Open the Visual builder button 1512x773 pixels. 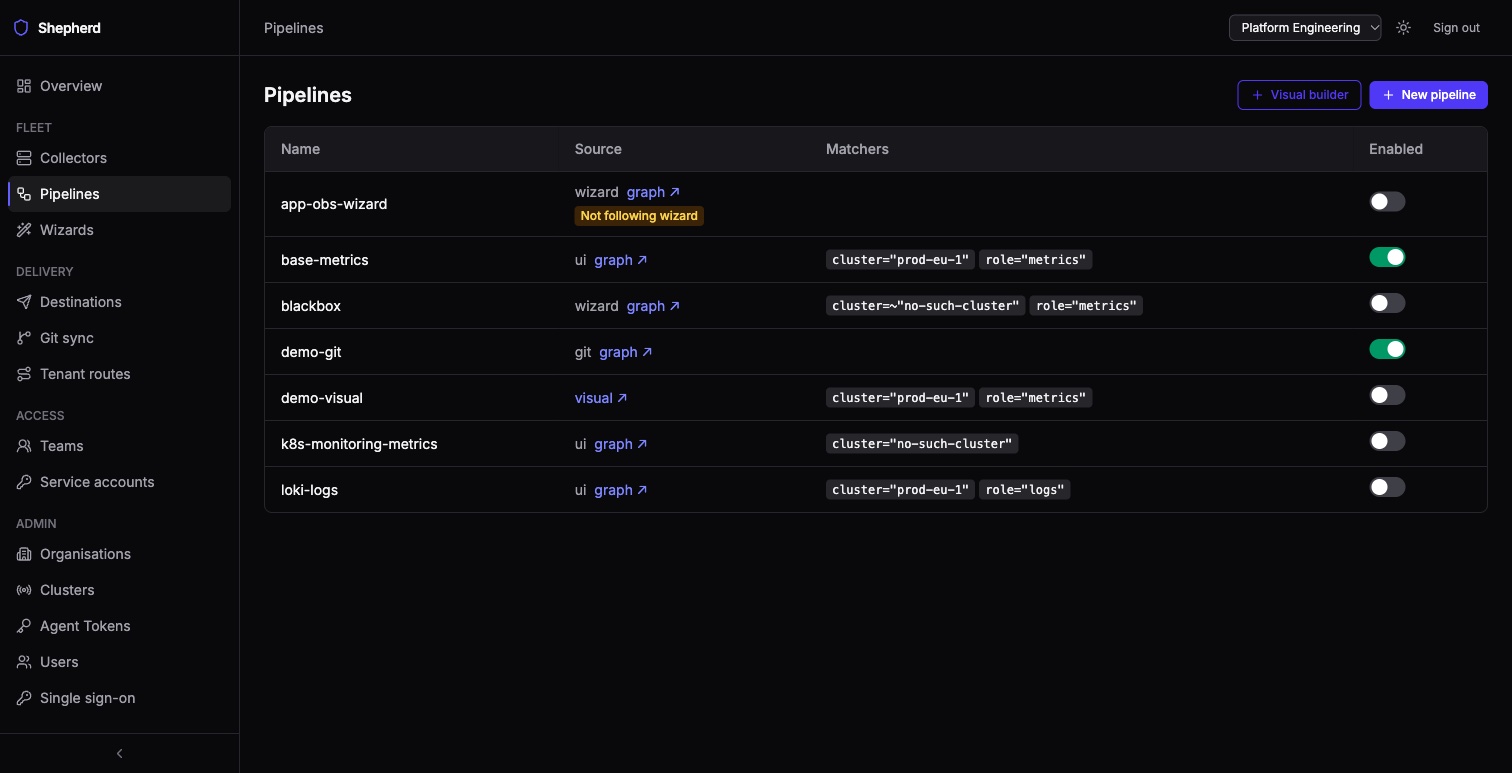pyautogui.click(x=1299, y=95)
